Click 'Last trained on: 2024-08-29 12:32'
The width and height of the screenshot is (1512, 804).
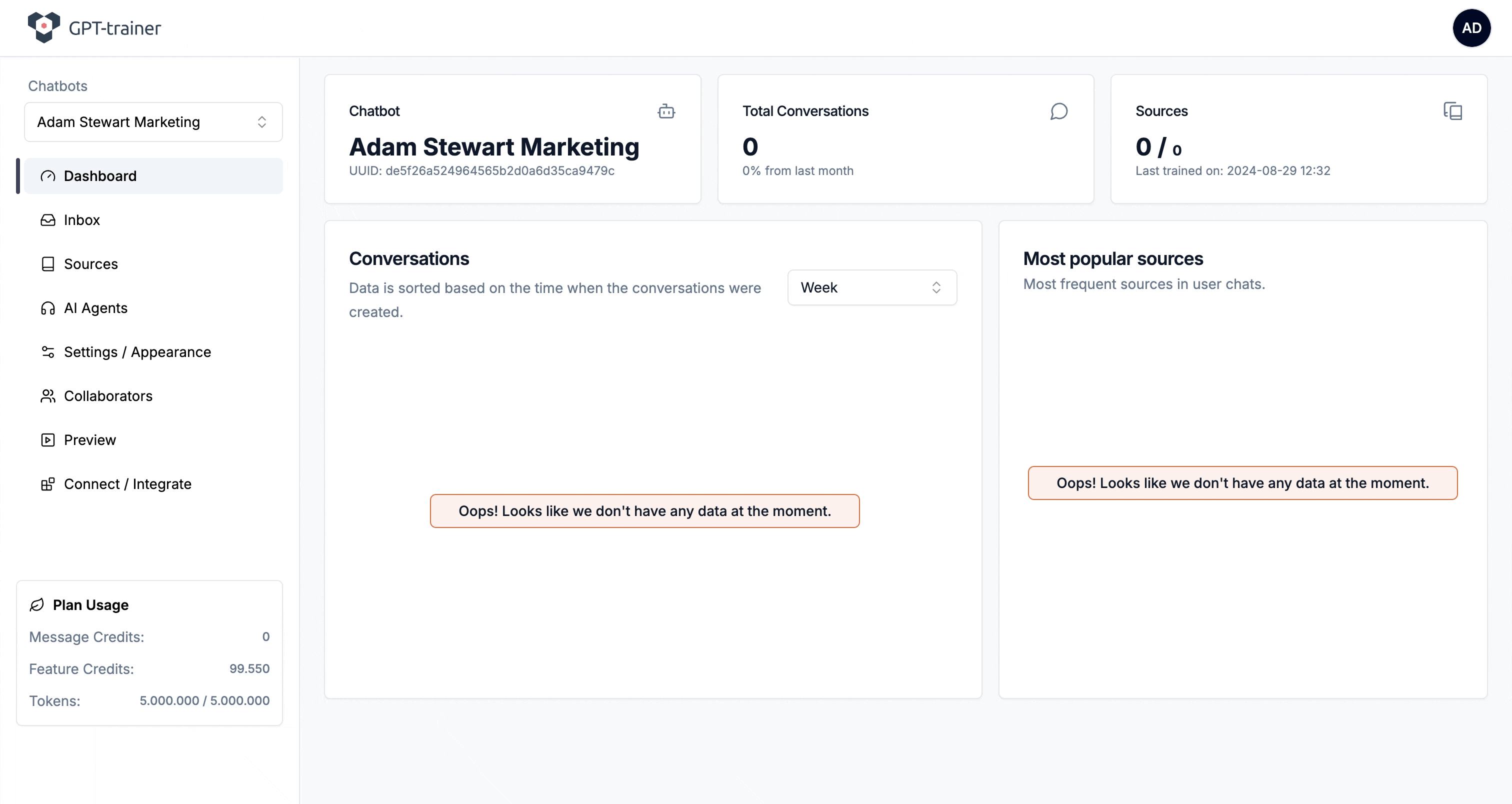tap(1232, 171)
